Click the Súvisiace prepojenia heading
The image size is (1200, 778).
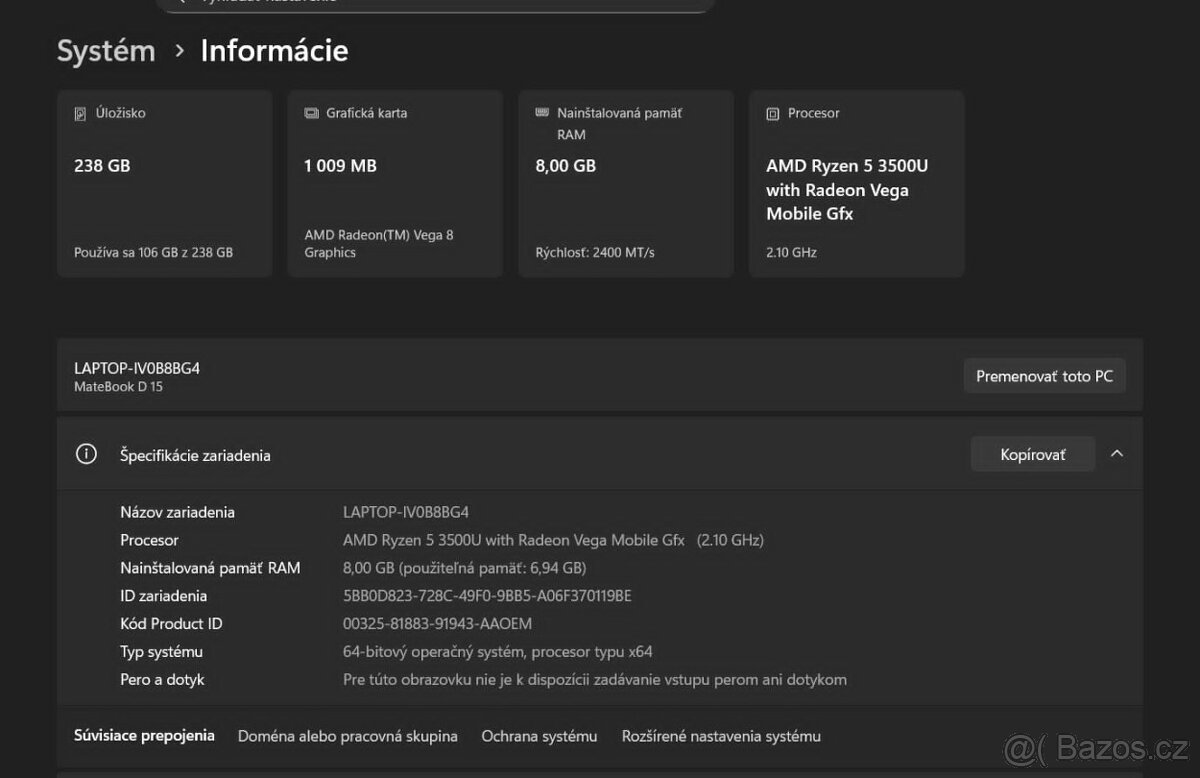[143, 735]
